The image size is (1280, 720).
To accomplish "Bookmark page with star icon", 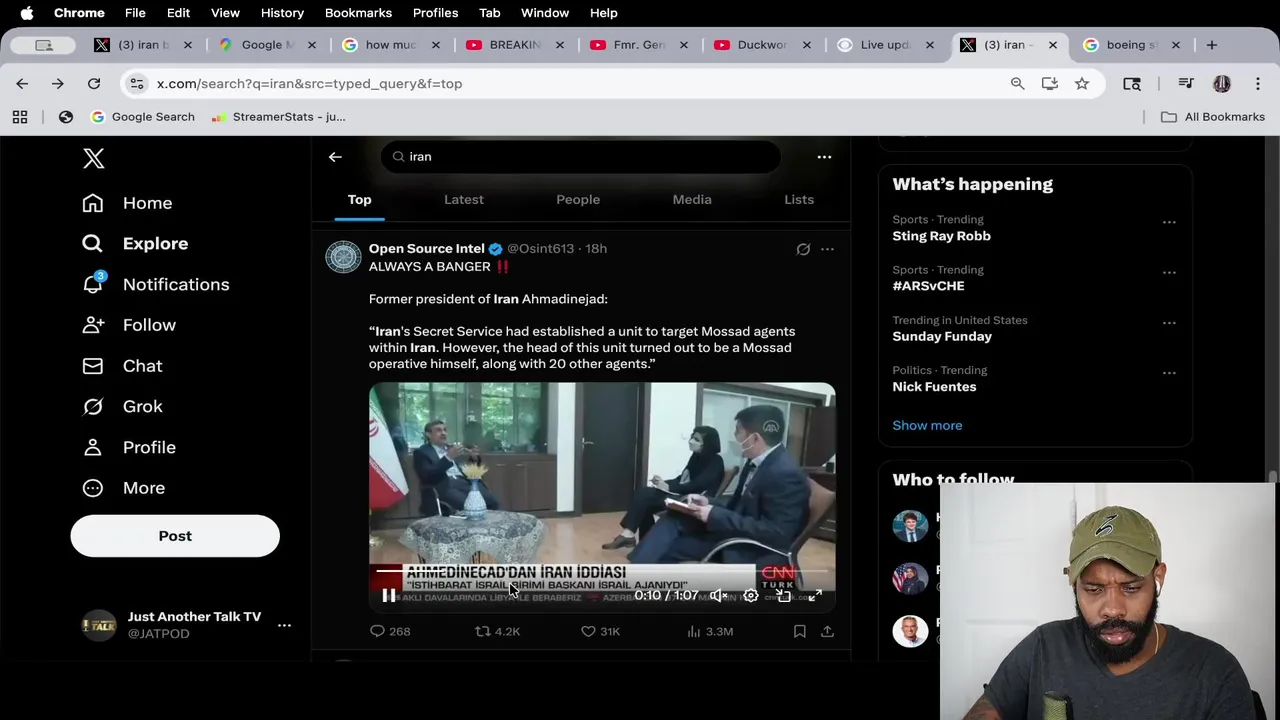I will (1082, 84).
